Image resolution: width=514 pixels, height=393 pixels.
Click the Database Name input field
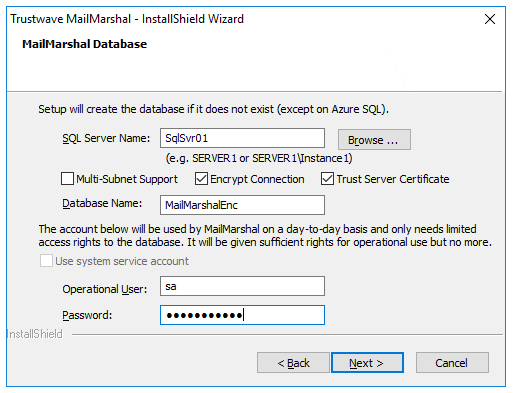pos(242,205)
